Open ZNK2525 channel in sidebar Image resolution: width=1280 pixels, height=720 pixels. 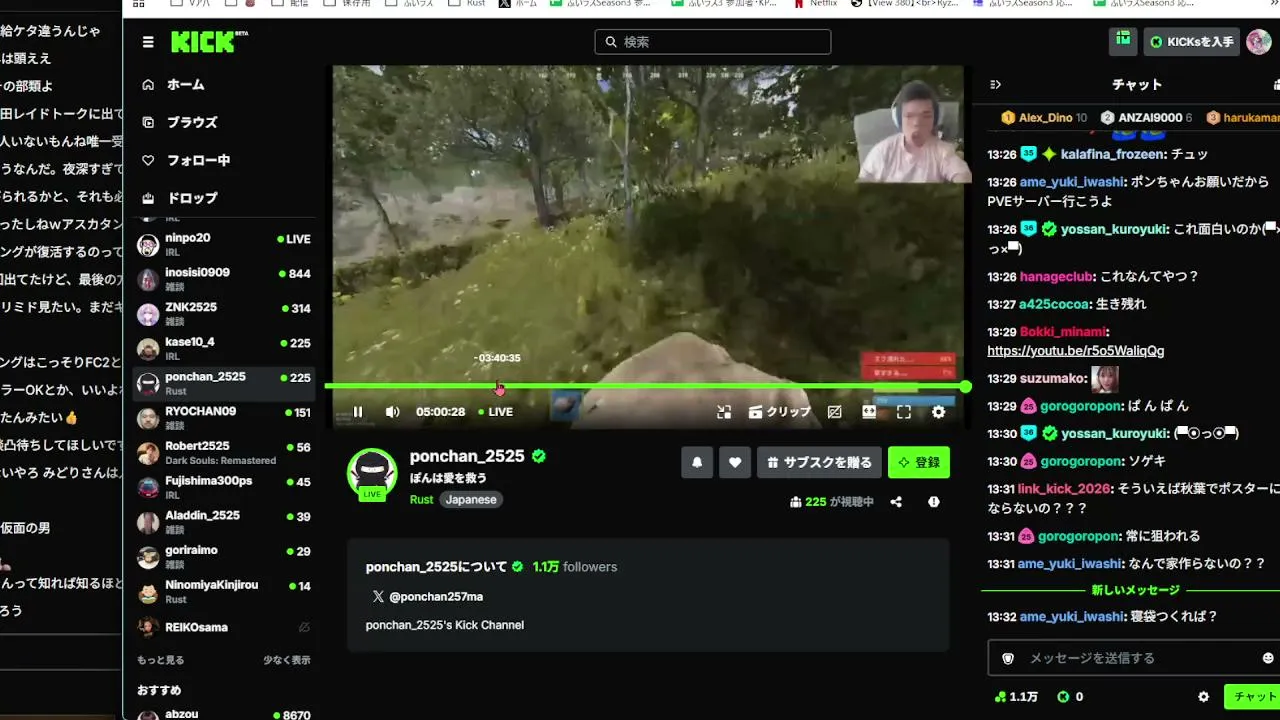tap(224, 313)
